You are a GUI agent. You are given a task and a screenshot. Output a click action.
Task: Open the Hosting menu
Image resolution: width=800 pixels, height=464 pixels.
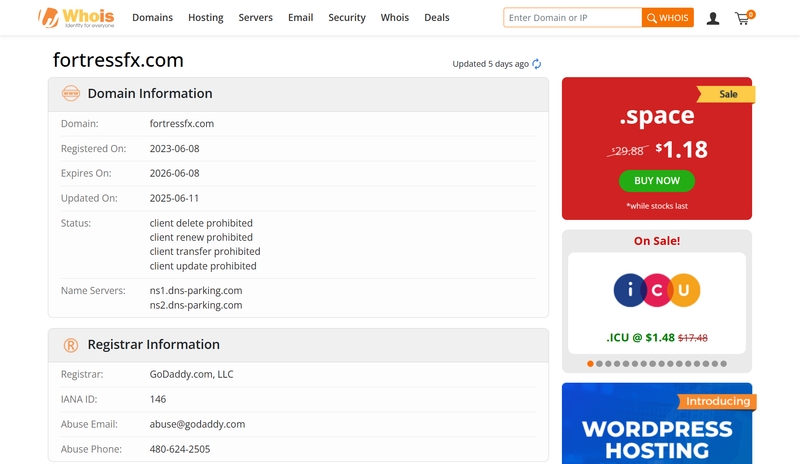206,17
